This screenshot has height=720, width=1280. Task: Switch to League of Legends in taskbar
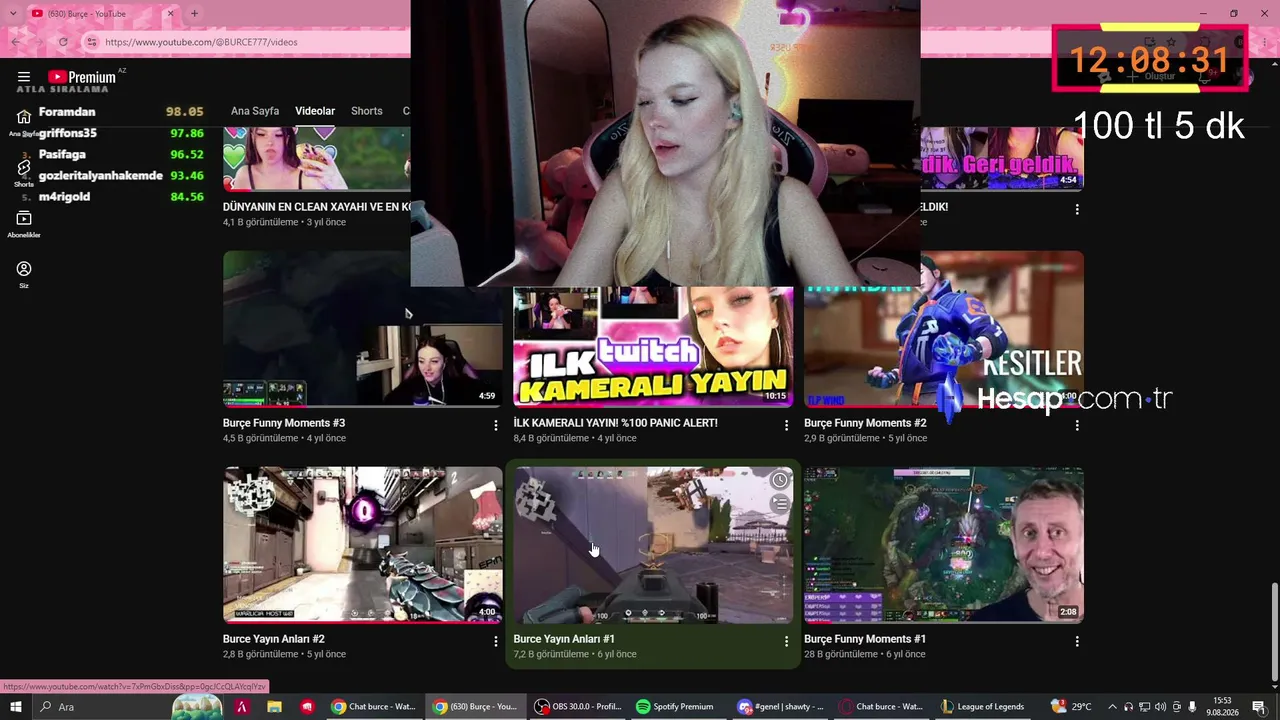[983, 707]
